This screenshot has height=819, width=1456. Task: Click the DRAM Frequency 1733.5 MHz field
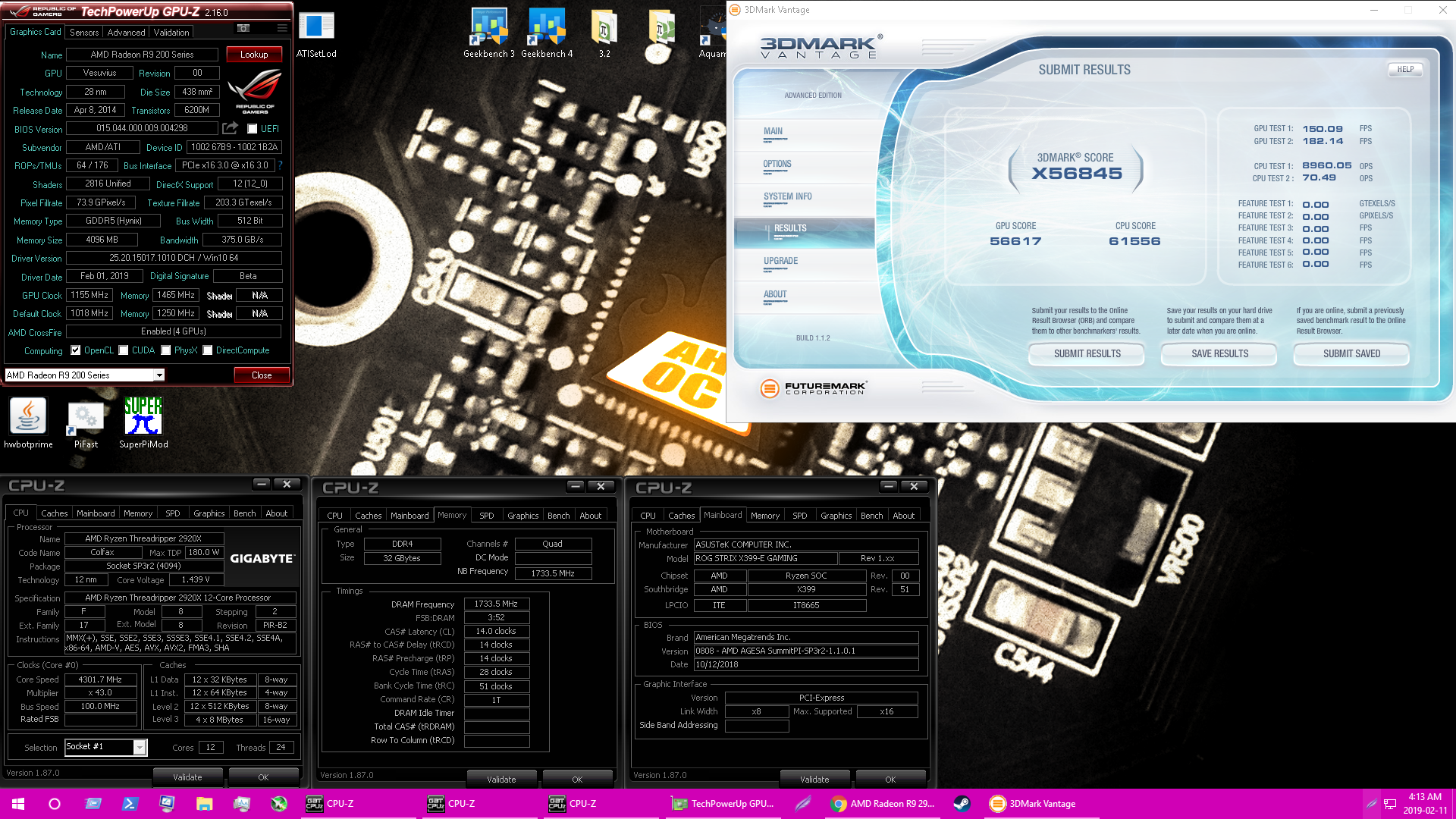pyautogui.click(x=496, y=604)
